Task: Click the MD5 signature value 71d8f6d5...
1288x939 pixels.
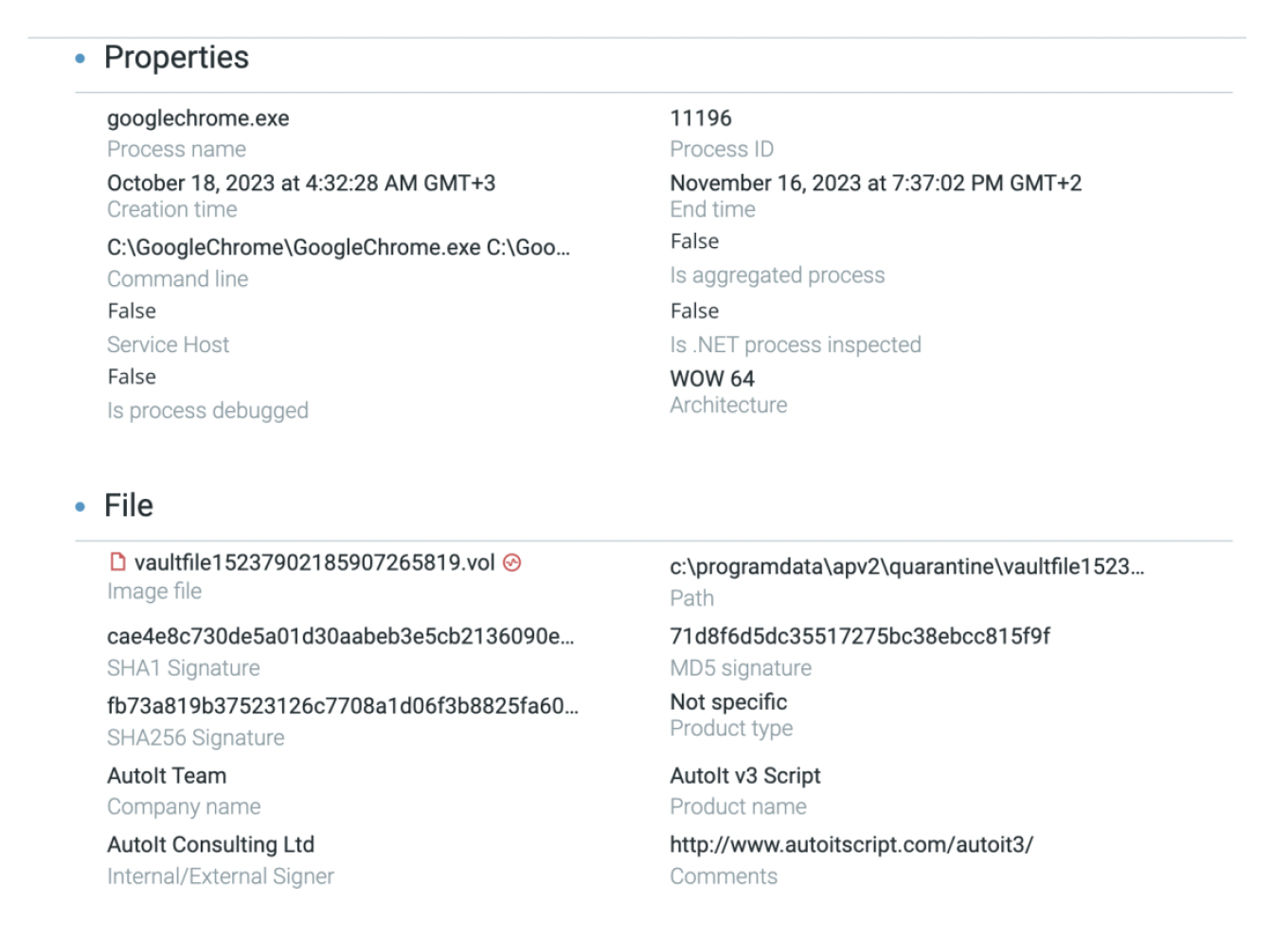Action: click(860, 636)
